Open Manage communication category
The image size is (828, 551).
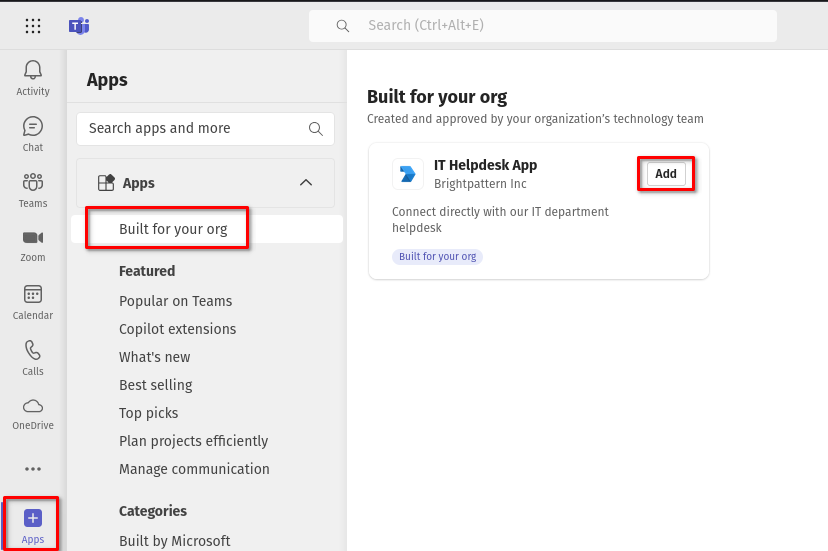point(194,469)
